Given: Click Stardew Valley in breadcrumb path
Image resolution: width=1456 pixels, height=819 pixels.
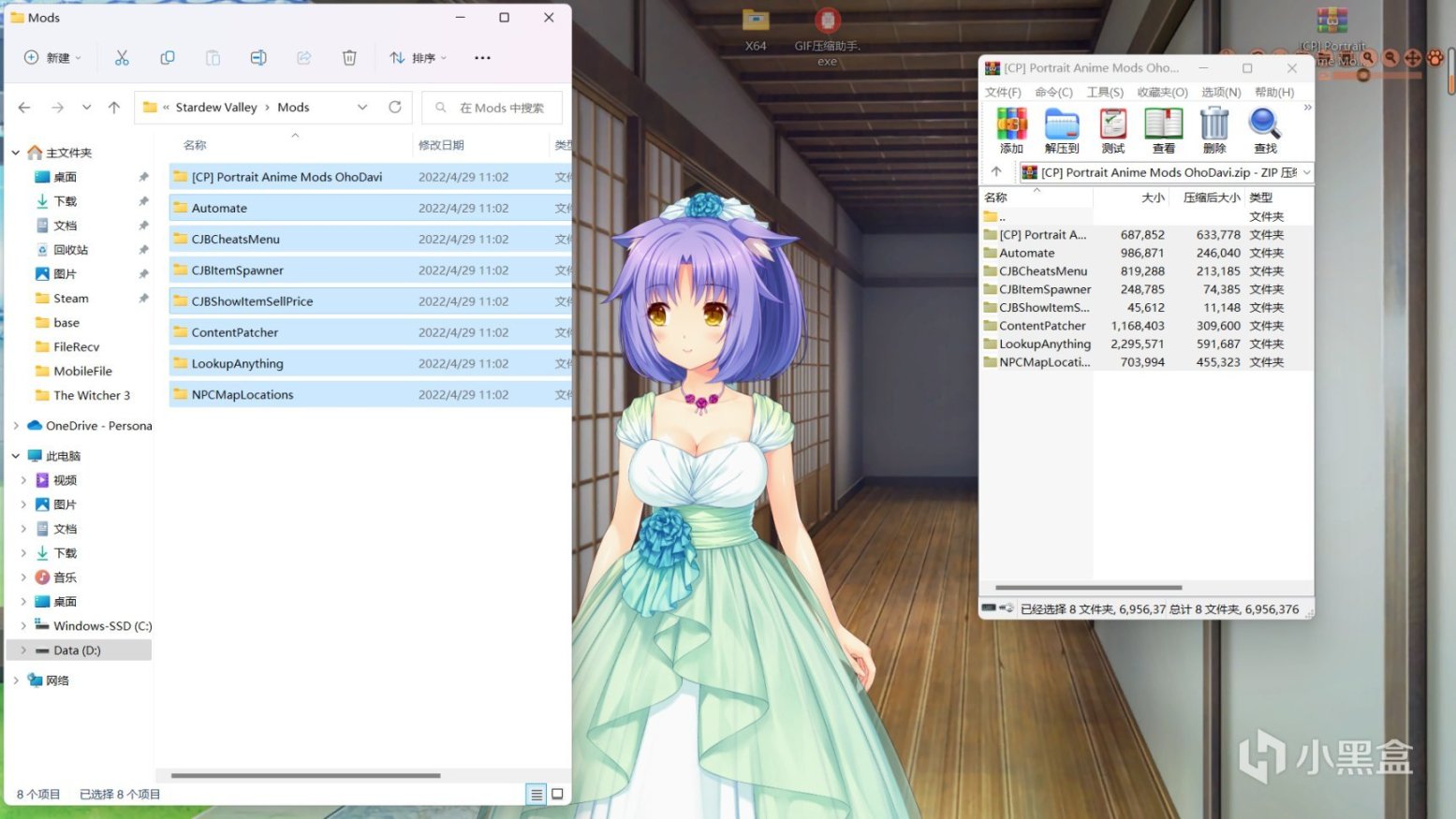Looking at the screenshot, I should click(216, 108).
